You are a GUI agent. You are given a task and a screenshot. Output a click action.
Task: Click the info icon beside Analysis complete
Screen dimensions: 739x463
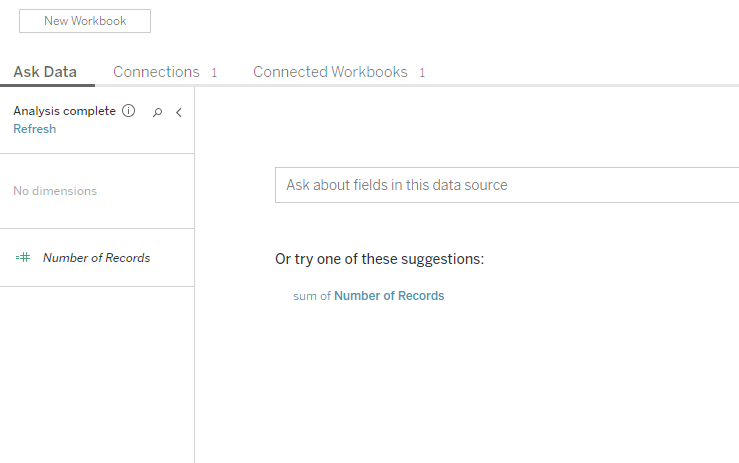click(129, 112)
